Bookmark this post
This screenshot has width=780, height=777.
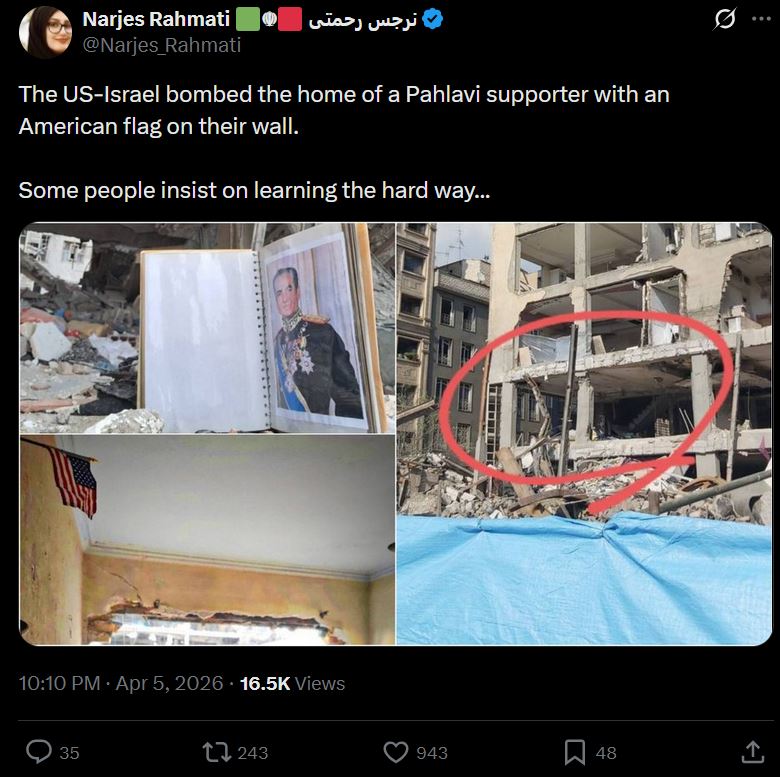coord(575,752)
